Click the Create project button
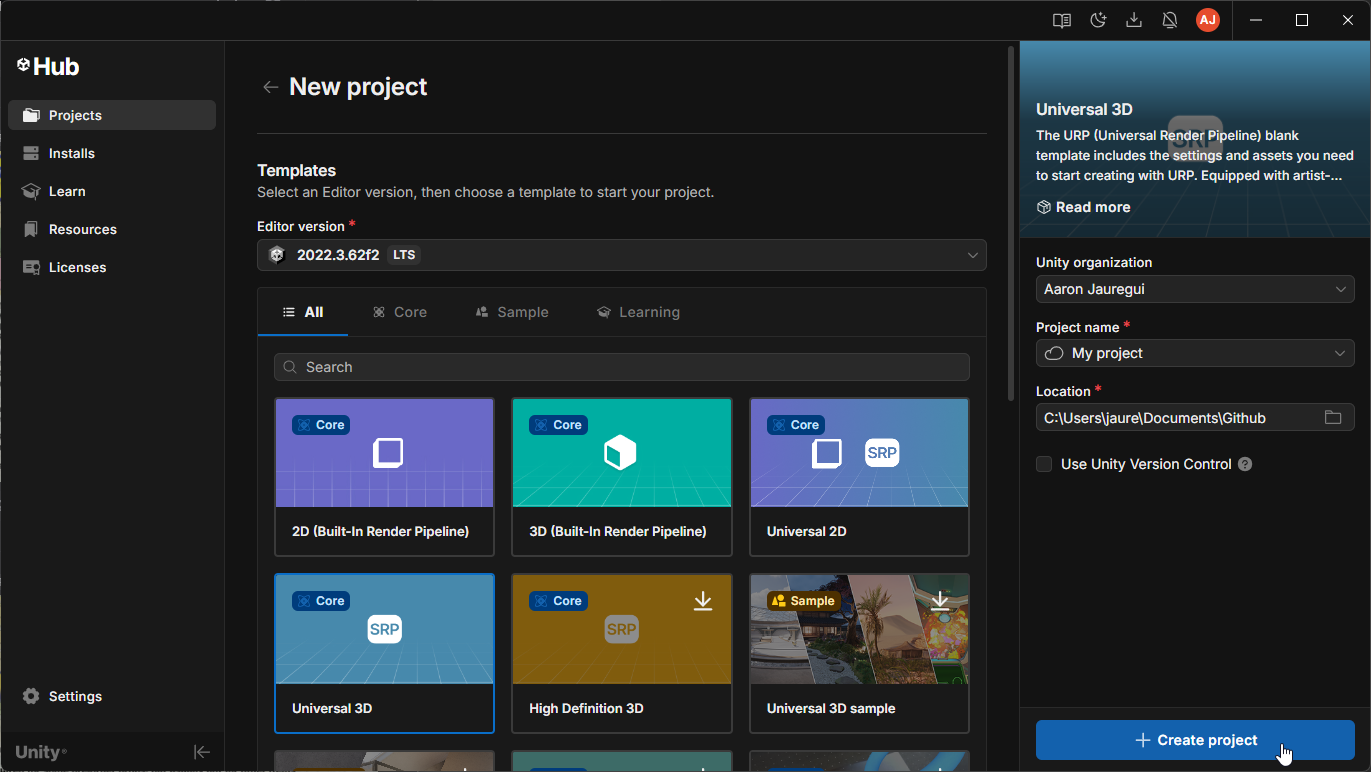1371x772 pixels. click(x=1195, y=740)
